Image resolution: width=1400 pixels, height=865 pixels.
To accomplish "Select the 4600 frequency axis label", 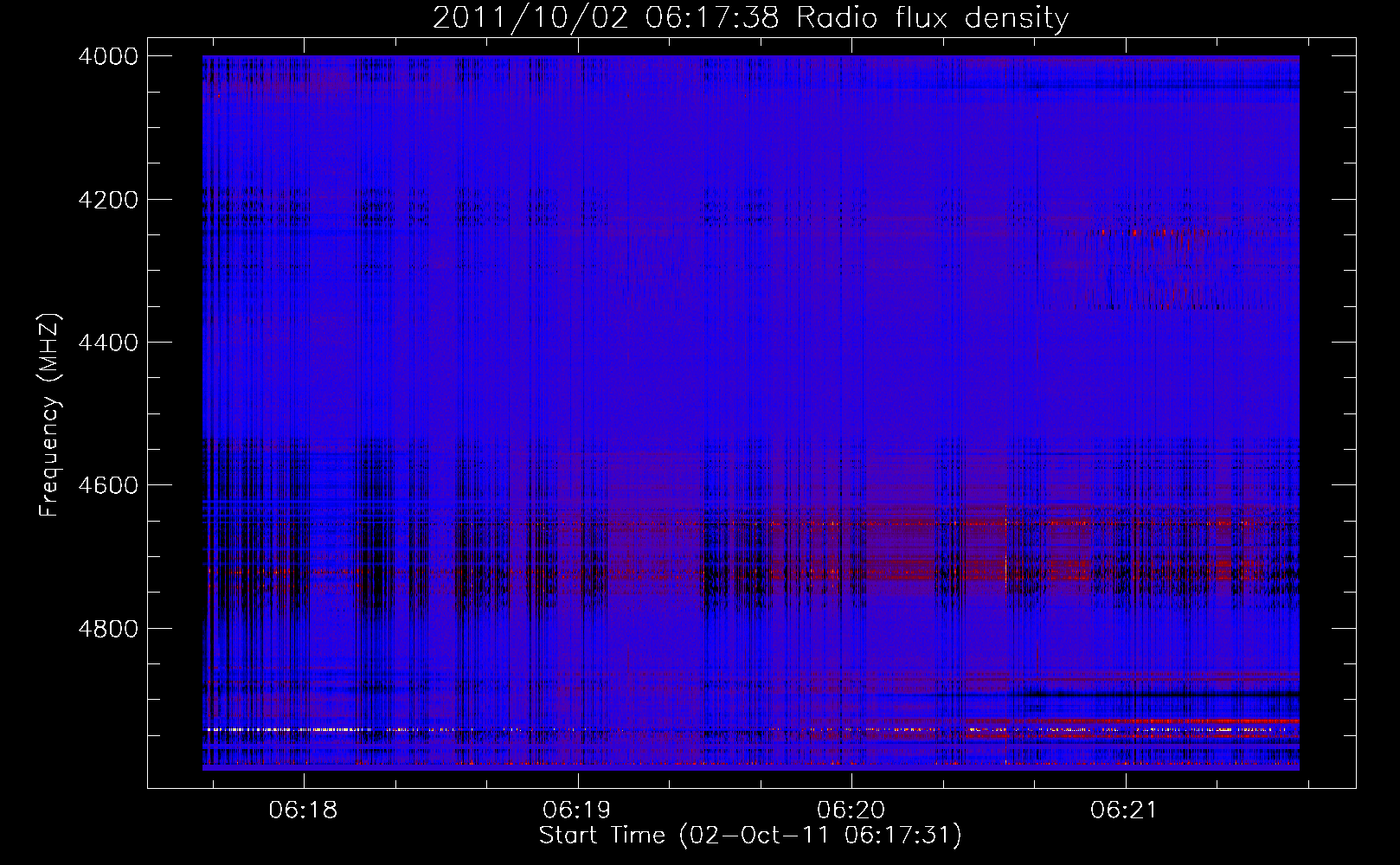I will click(108, 485).
